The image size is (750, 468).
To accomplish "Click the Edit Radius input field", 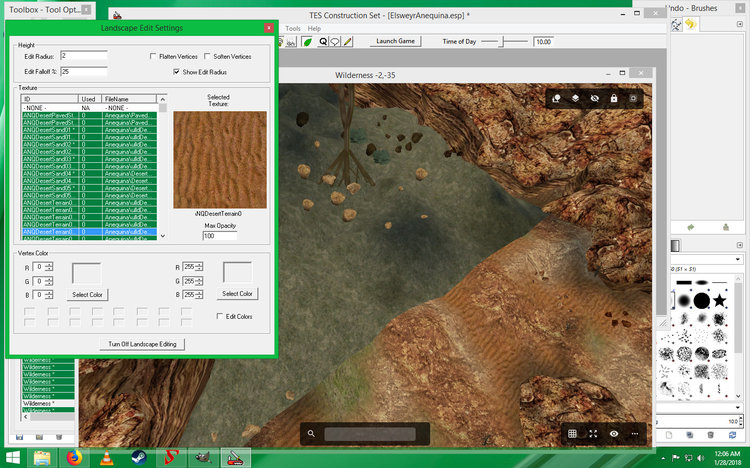I will [x=84, y=56].
